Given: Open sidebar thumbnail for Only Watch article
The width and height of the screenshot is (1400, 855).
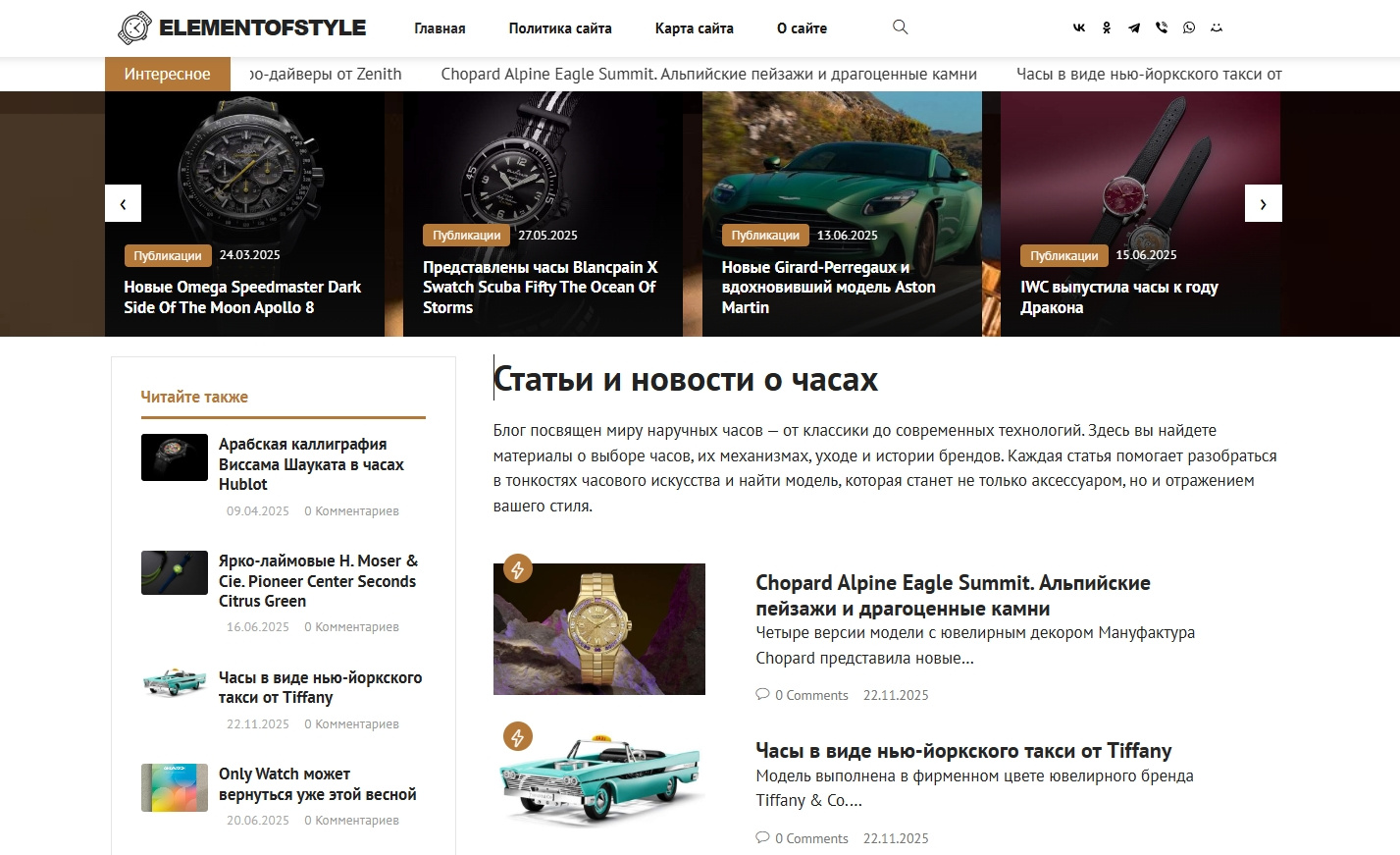Looking at the screenshot, I should [x=175, y=787].
